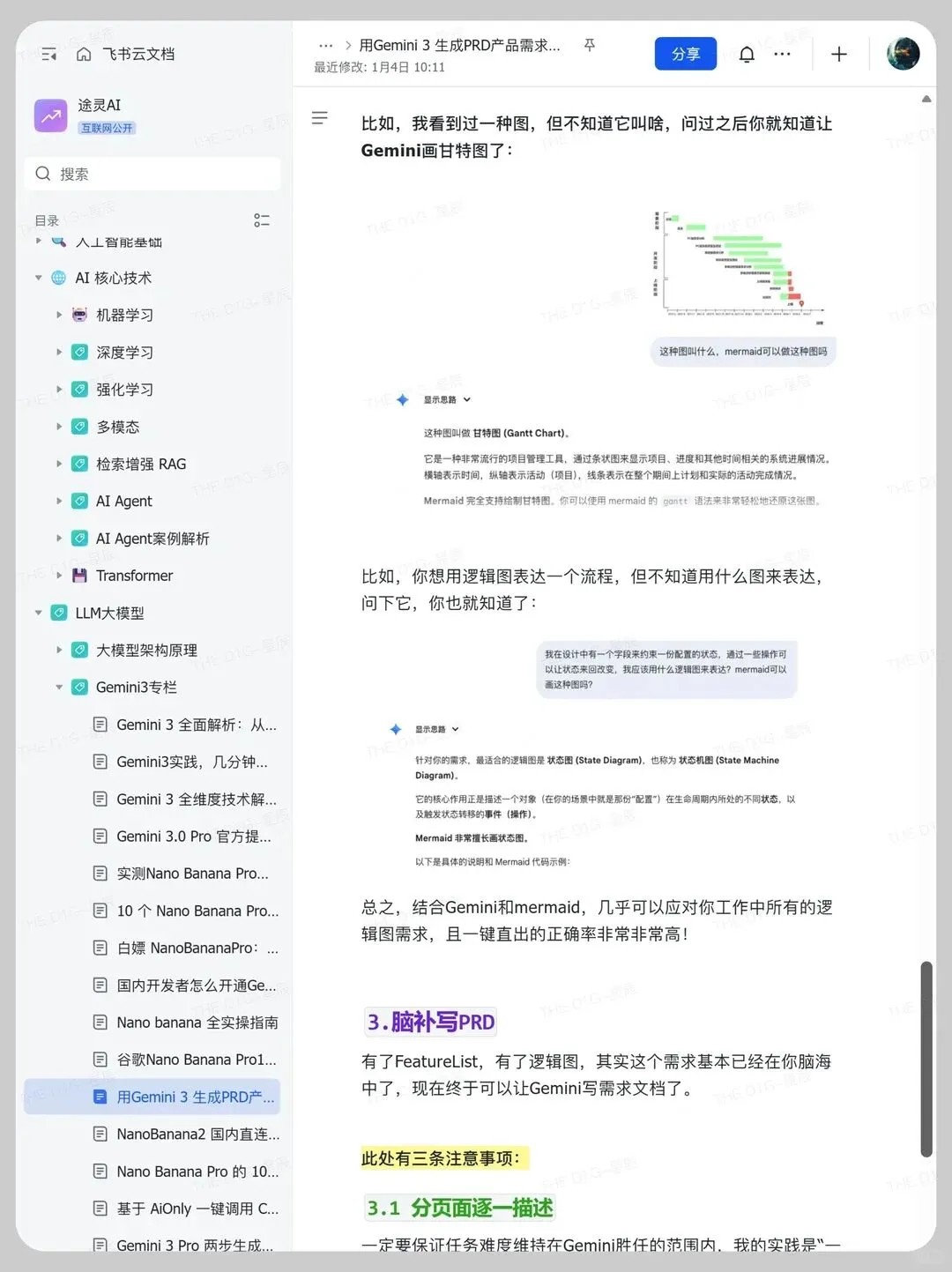Click highlighted text 此处有三条注意事项
The image size is (952, 1272).
pyautogui.click(x=444, y=1158)
